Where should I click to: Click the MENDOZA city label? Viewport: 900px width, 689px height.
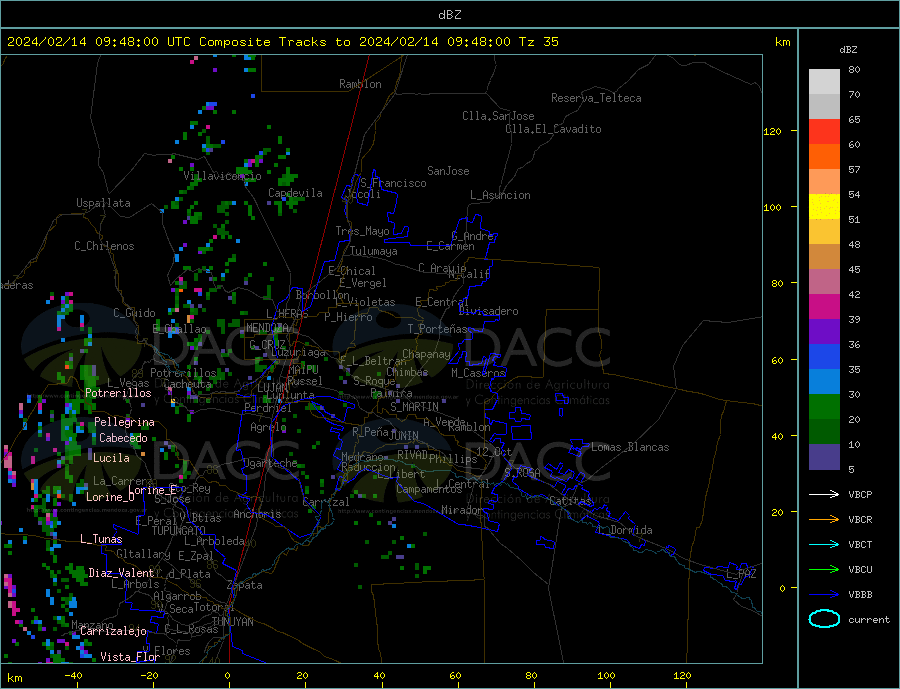click(x=268, y=328)
